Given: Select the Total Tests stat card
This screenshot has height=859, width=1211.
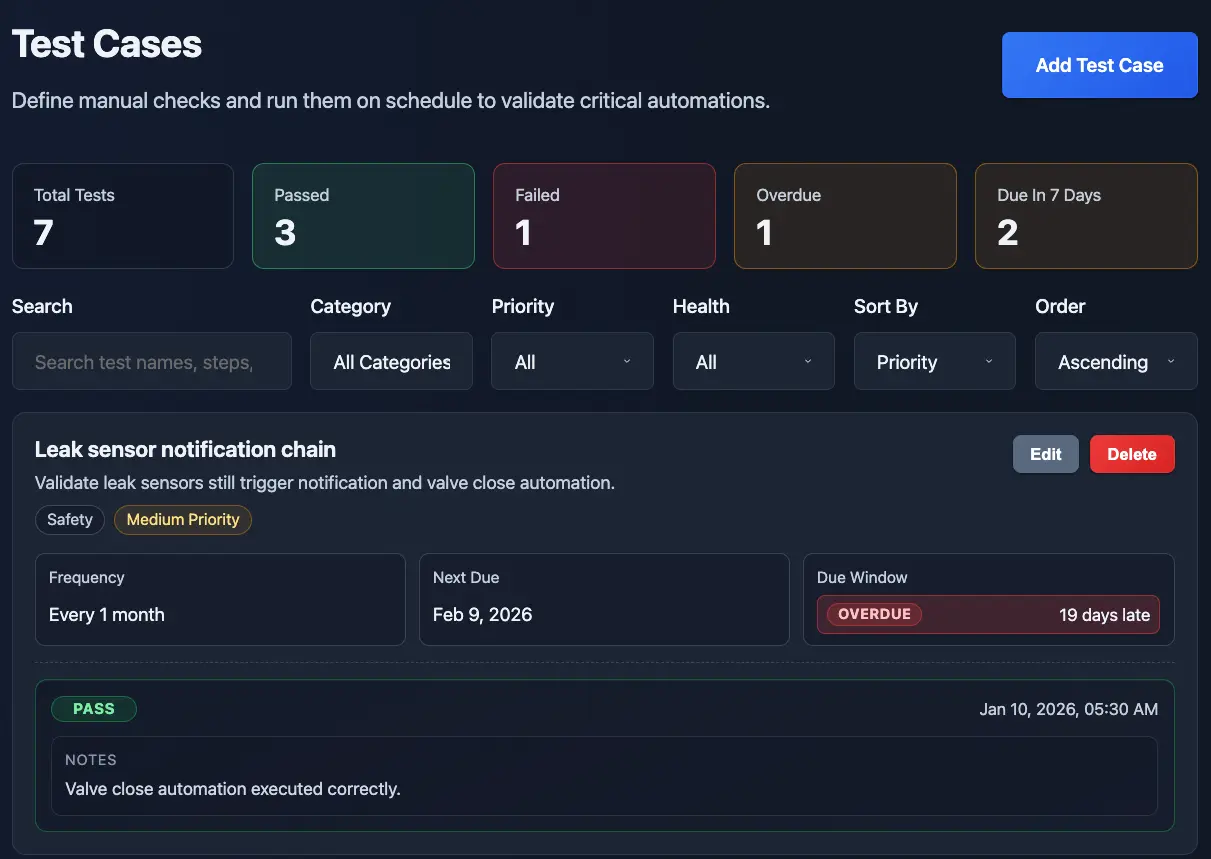Looking at the screenshot, I should tap(123, 216).
